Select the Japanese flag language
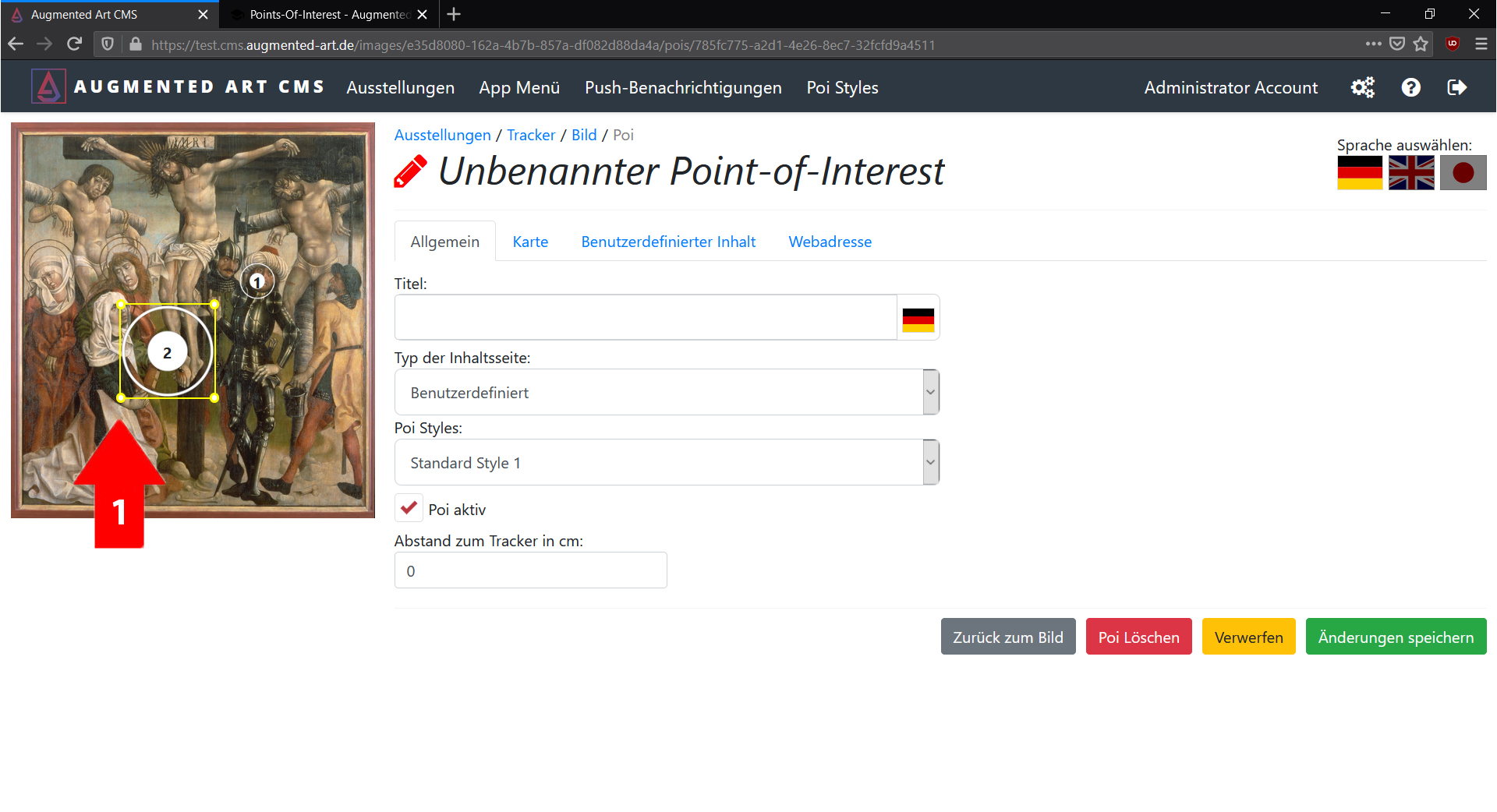Viewport: 1497px width, 812px height. 1463,172
